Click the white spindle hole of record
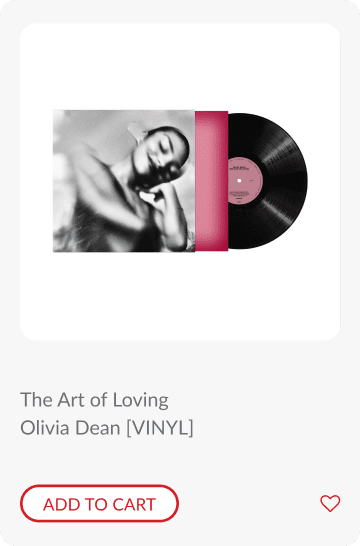 coord(239,181)
